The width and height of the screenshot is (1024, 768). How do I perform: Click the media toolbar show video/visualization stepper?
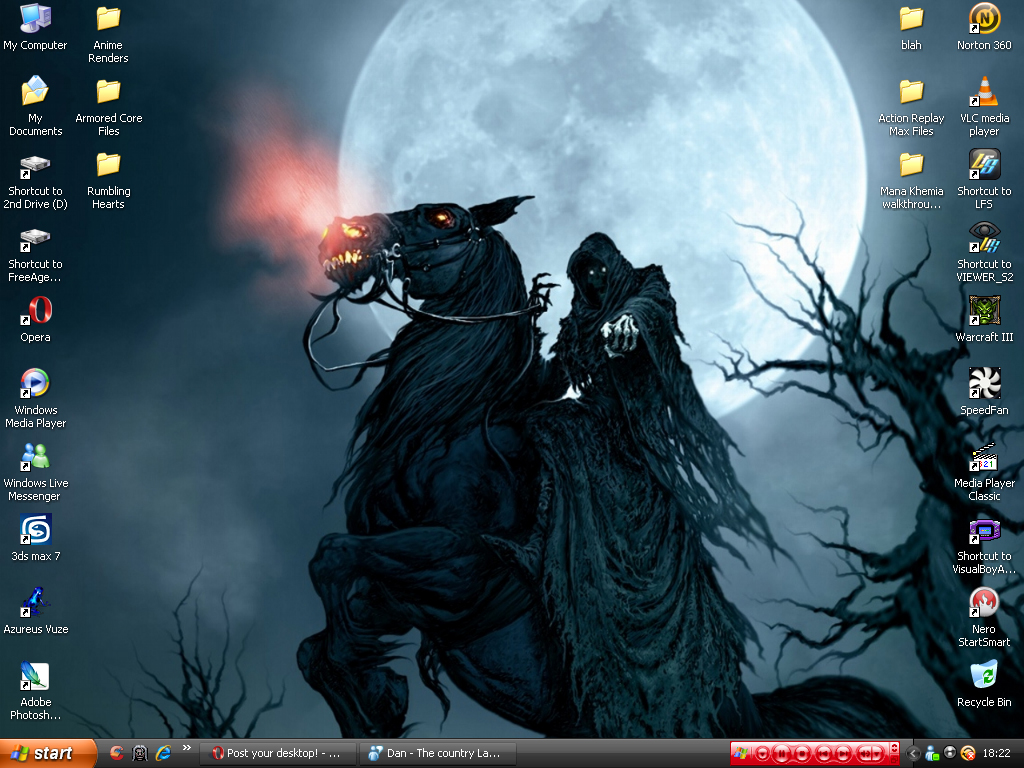point(895,748)
